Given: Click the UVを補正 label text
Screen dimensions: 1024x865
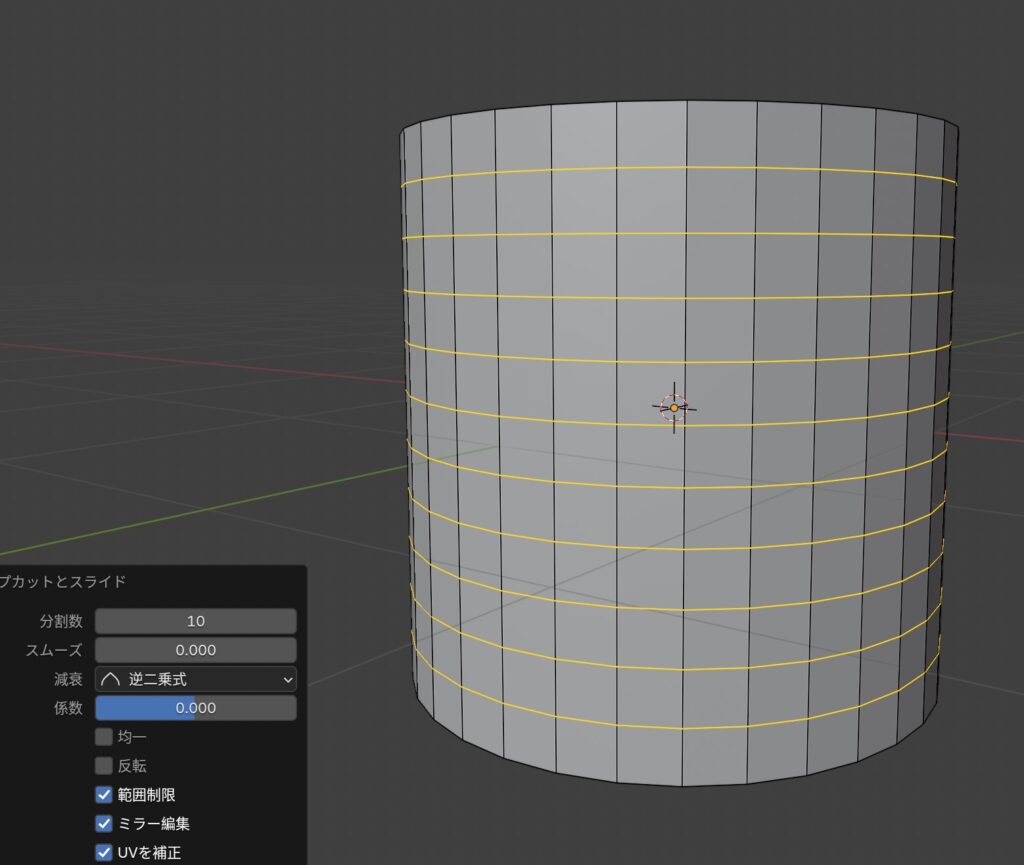Looking at the screenshot, I should point(149,853).
